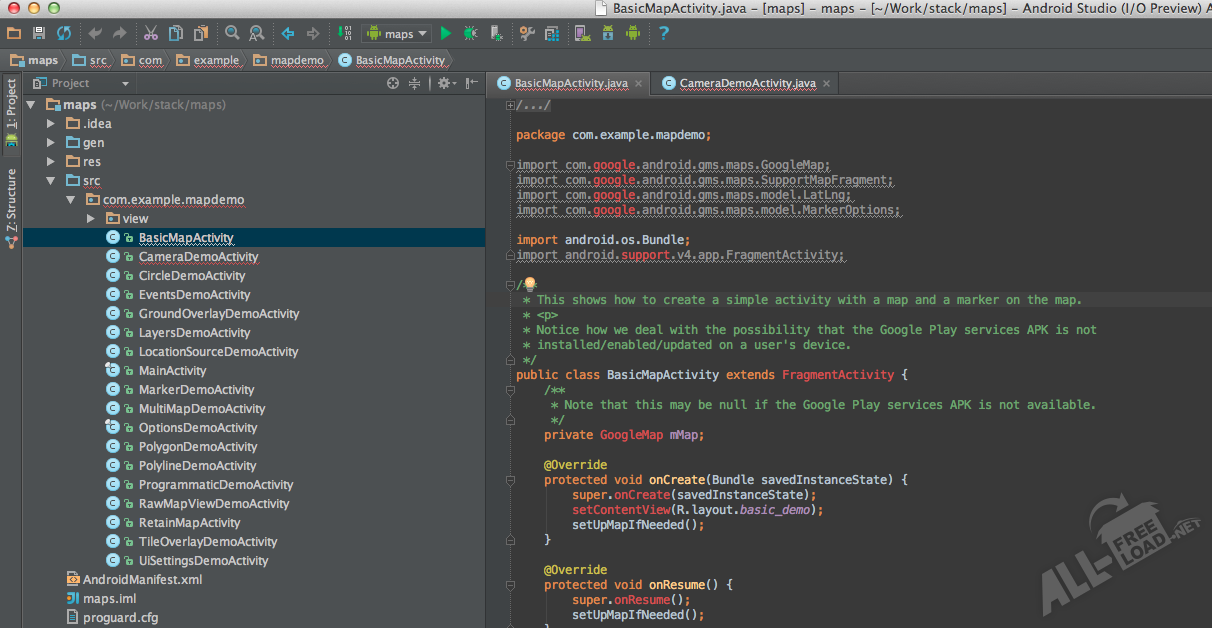The width and height of the screenshot is (1212, 628).
Task: Click the Save All floppy disk icon
Action: pos(39,34)
